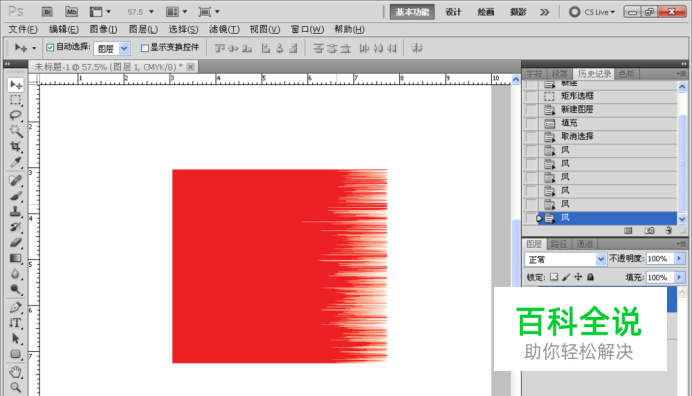The image size is (692, 396).
Task: Activate the Eraser tool
Action: tap(15, 242)
